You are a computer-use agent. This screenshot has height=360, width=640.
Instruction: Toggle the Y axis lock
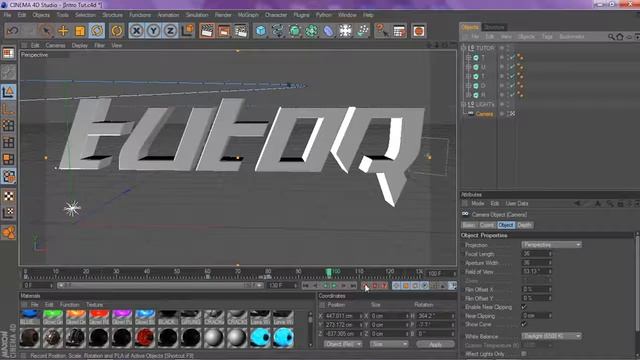click(x=153, y=31)
